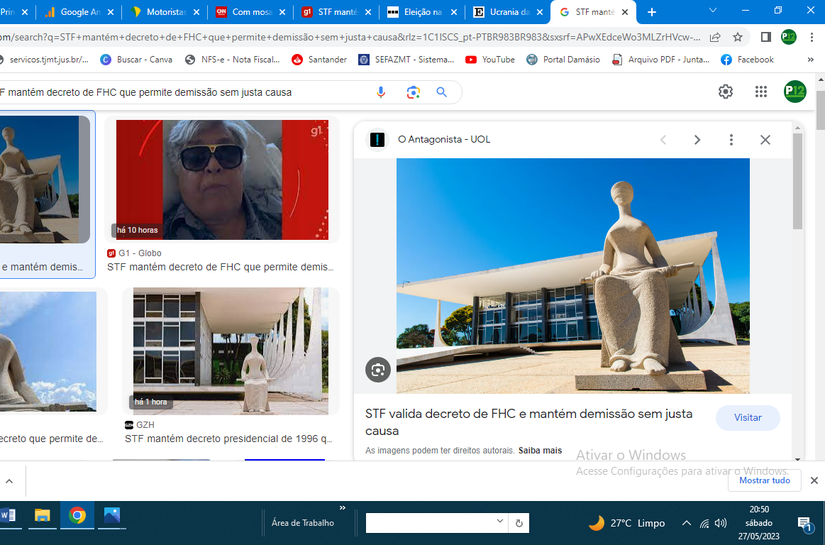Open the Google account avatar on results page
The width and height of the screenshot is (825, 545).
(x=794, y=92)
